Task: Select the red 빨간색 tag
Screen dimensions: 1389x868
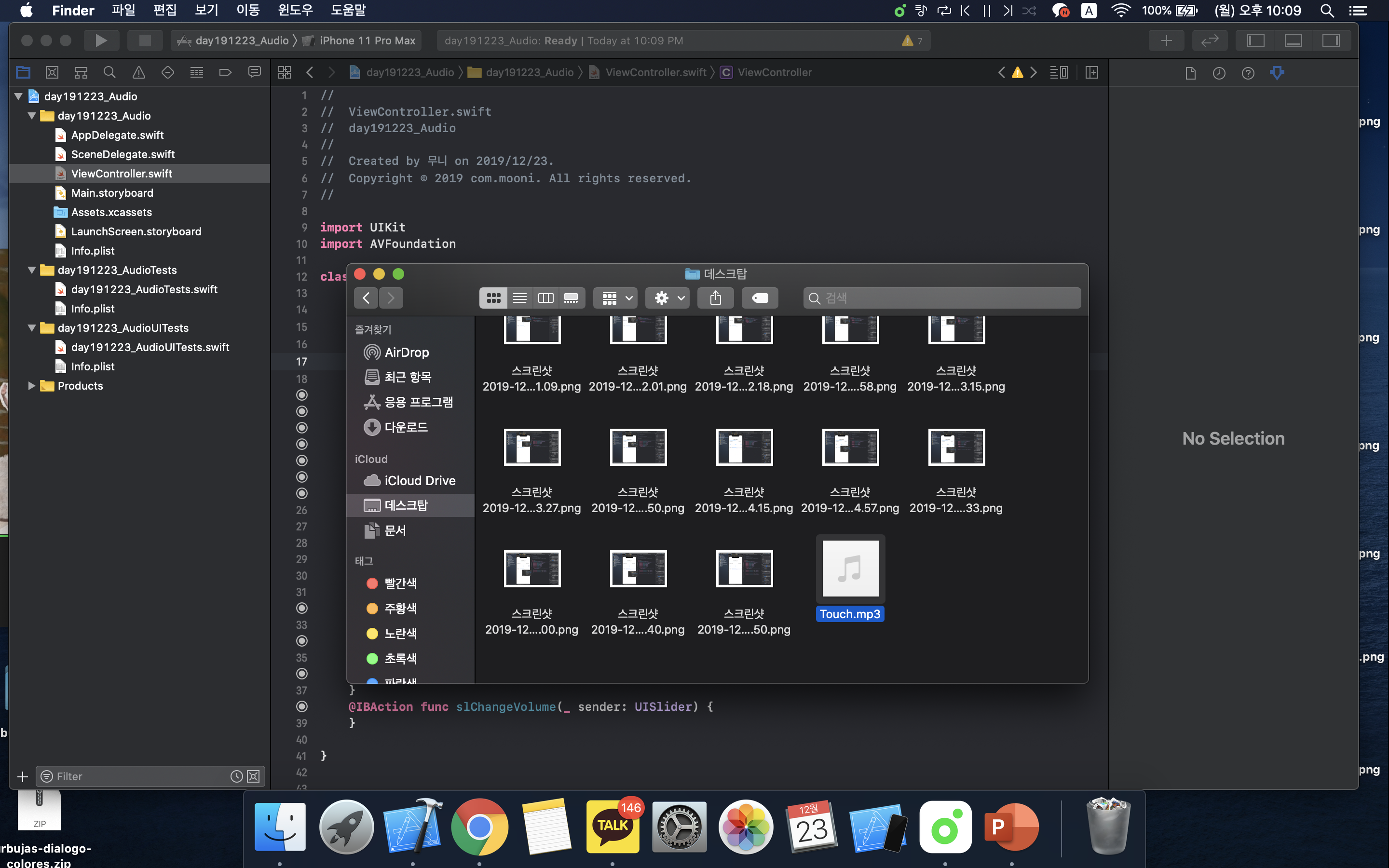Action: [x=400, y=583]
